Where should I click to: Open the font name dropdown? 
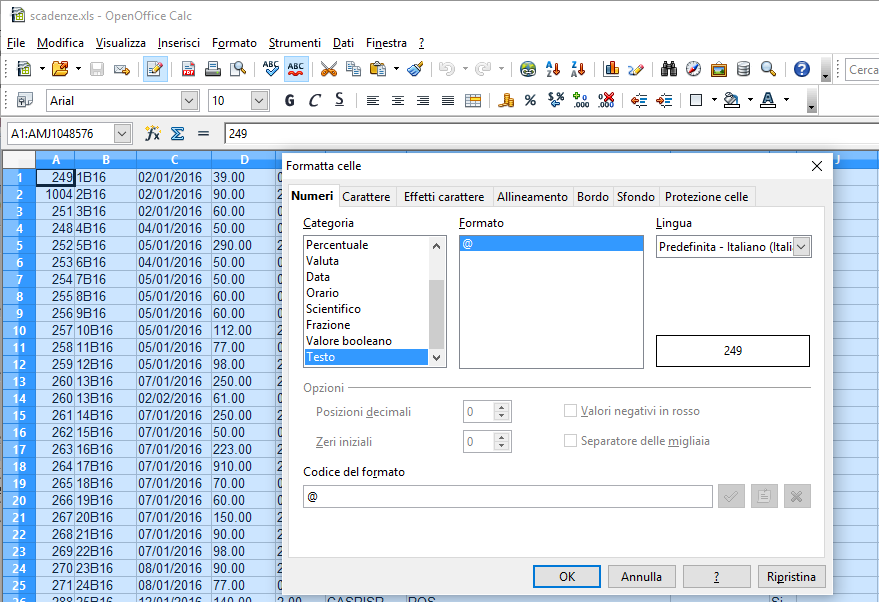click(189, 101)
